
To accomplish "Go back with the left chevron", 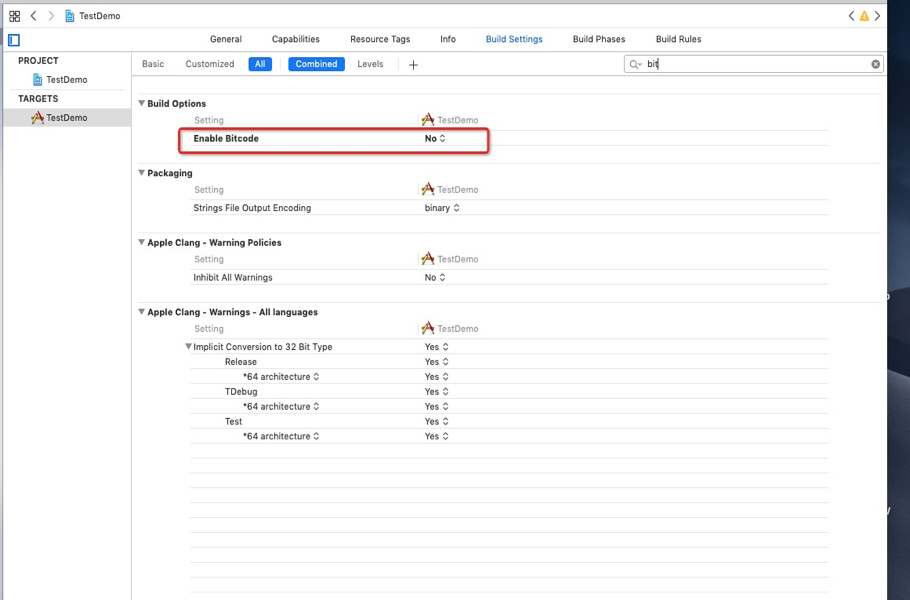I will pos(34,16).
